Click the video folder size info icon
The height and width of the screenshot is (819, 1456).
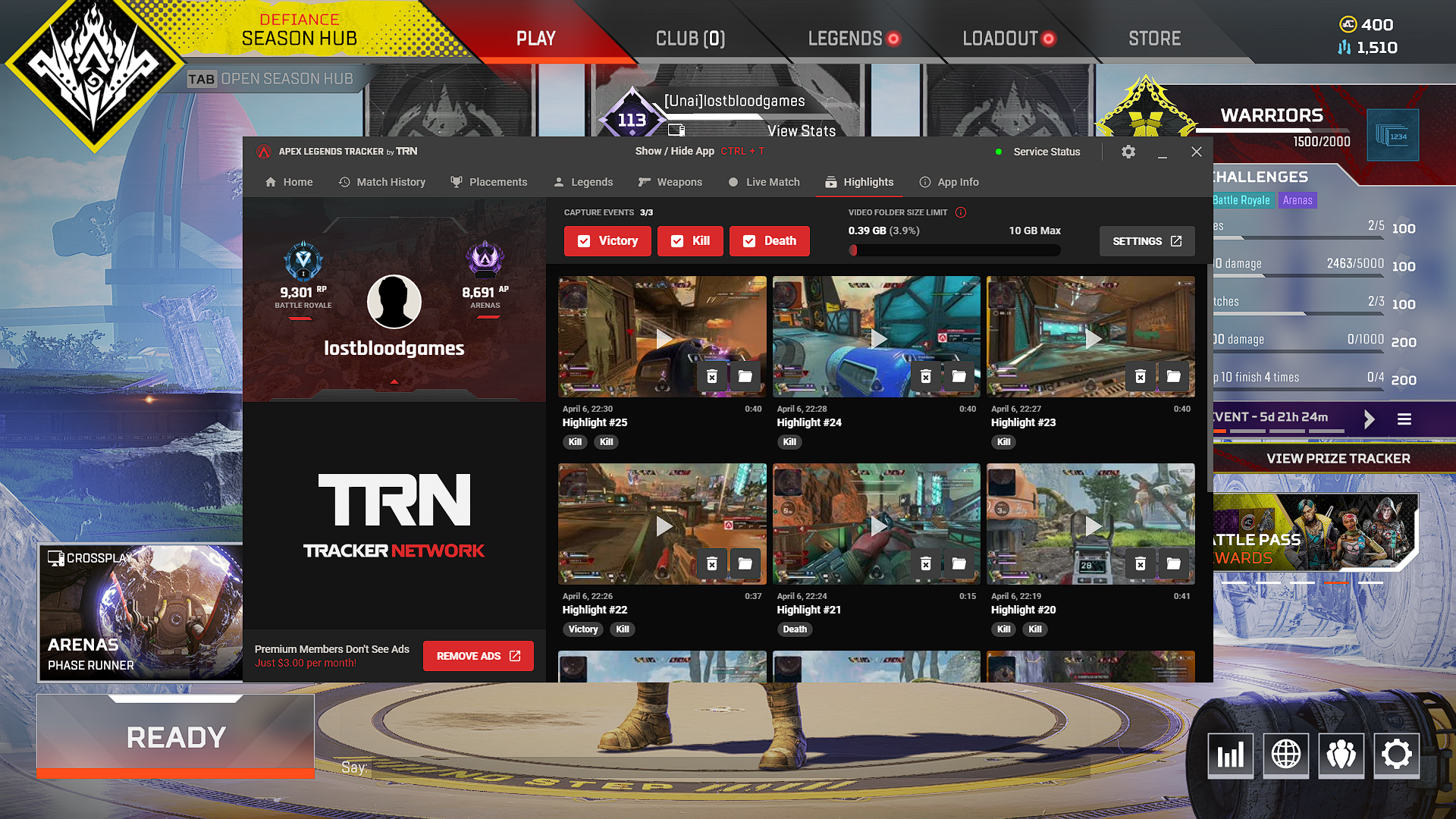[961, 212]
